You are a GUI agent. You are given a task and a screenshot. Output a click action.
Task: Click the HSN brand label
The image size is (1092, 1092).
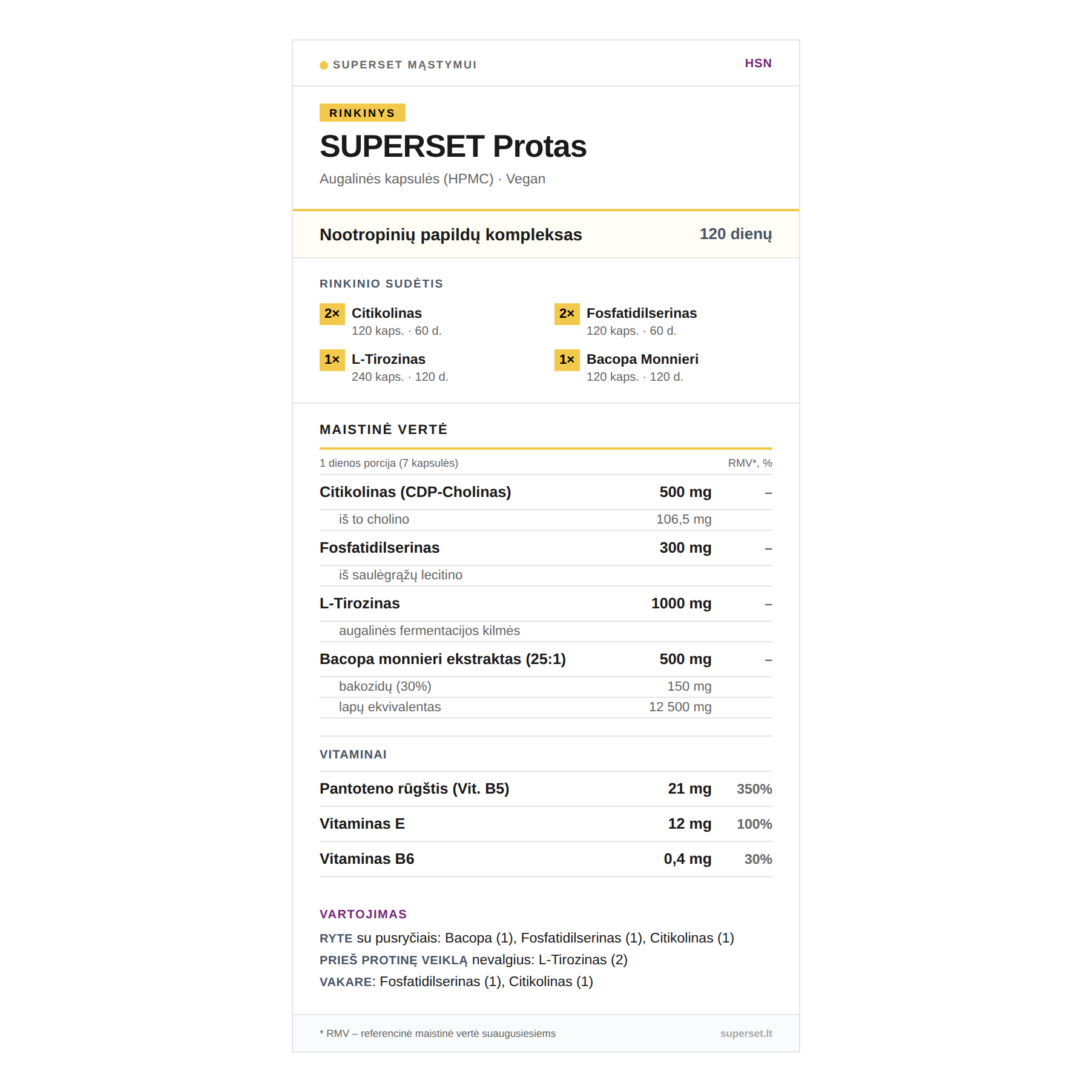pos(758,64)
